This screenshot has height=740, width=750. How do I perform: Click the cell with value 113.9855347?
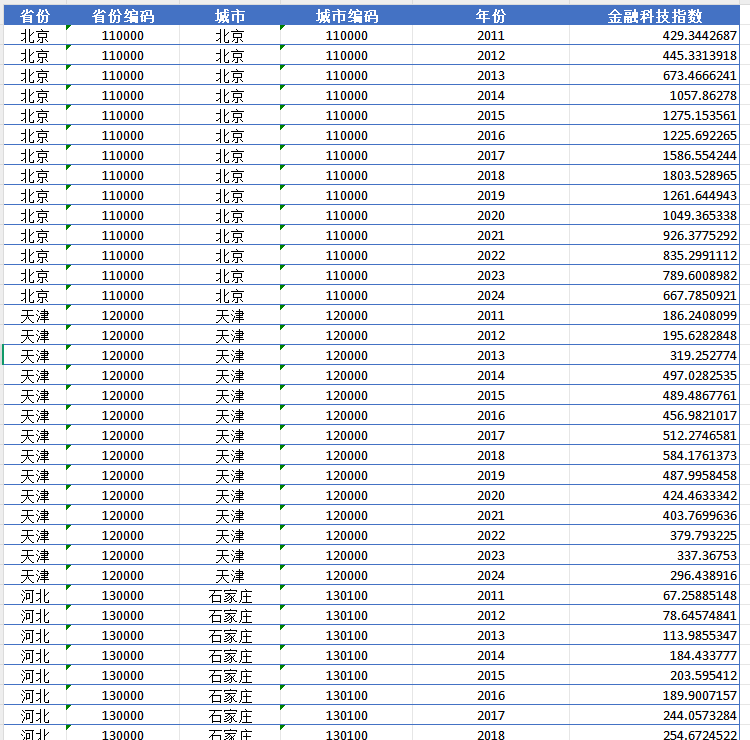coord(654,635)
